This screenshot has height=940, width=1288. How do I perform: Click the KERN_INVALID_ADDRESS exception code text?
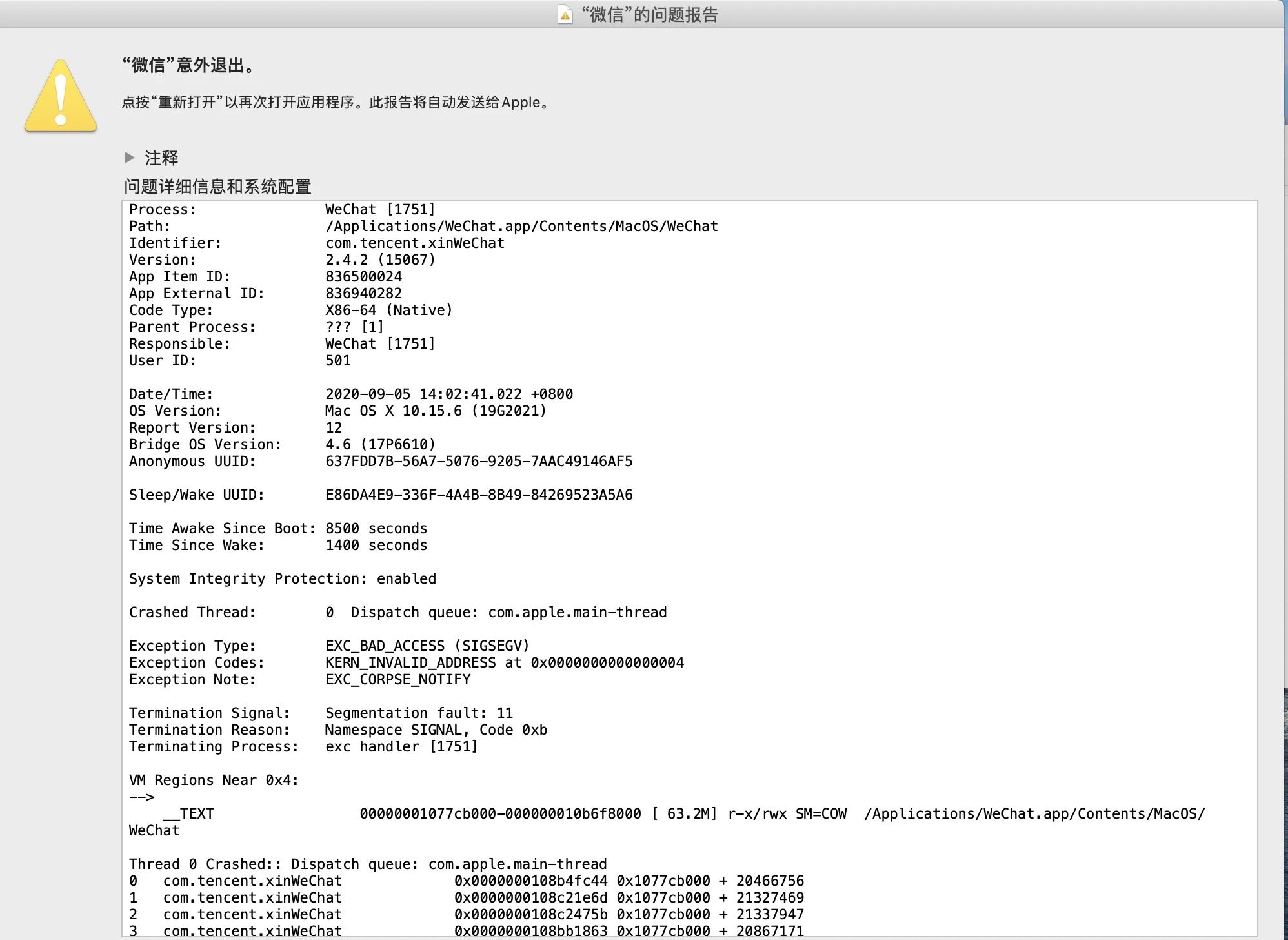coord(410,663)
